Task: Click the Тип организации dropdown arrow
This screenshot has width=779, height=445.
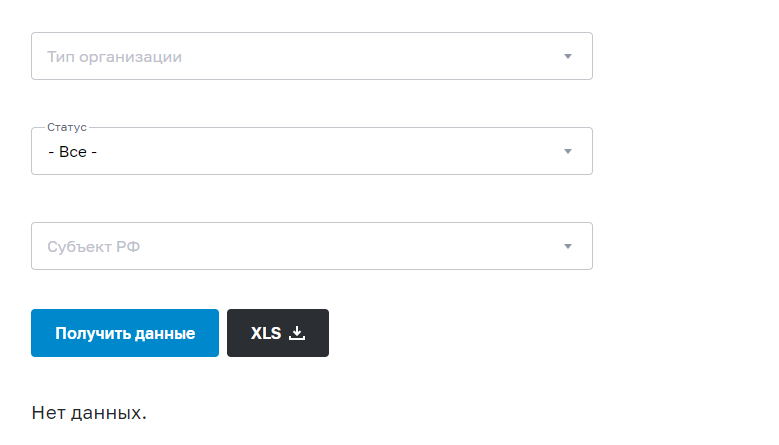Action: pos(568,56)
